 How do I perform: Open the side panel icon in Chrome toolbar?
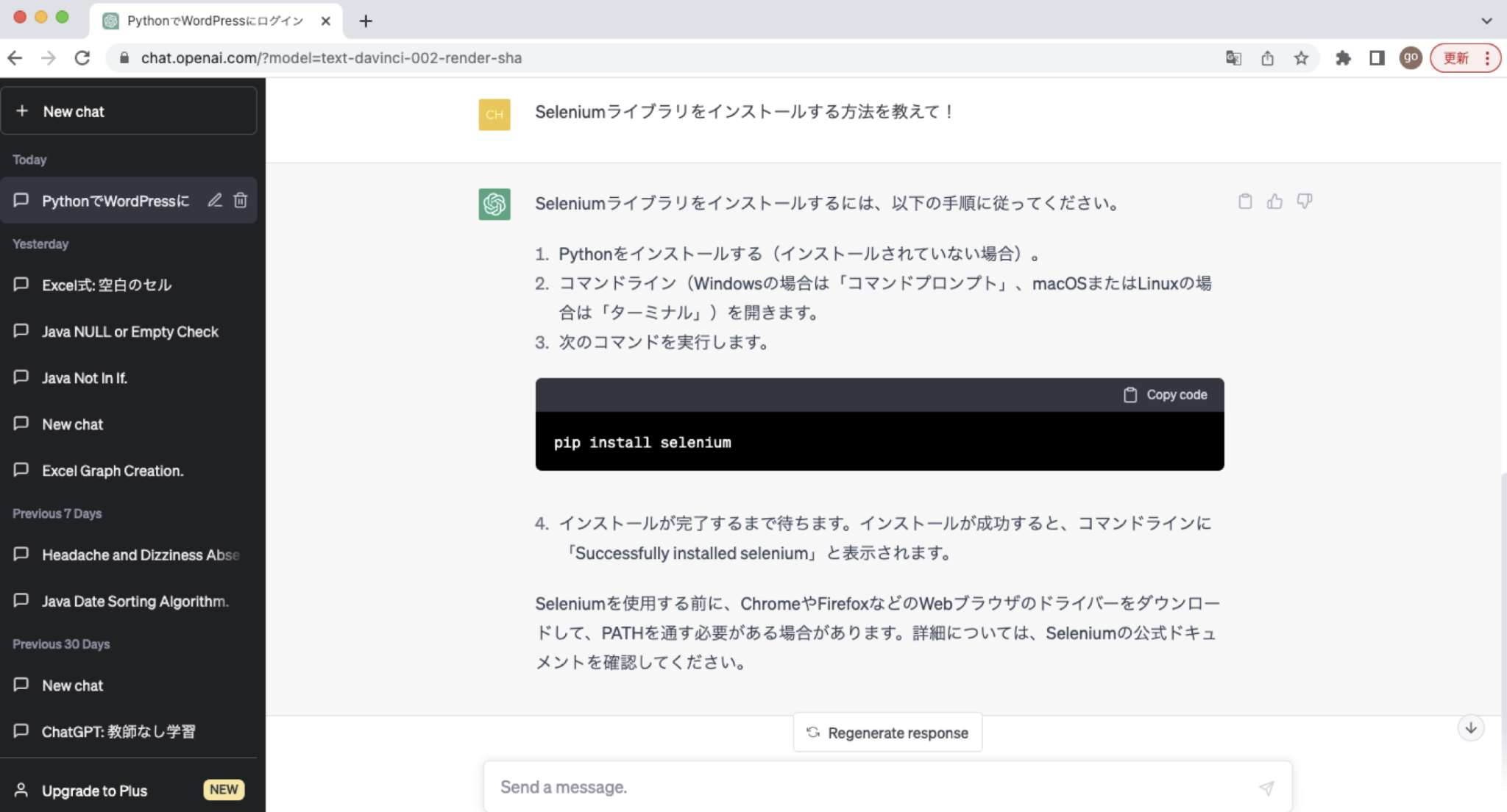(1376, 58)
